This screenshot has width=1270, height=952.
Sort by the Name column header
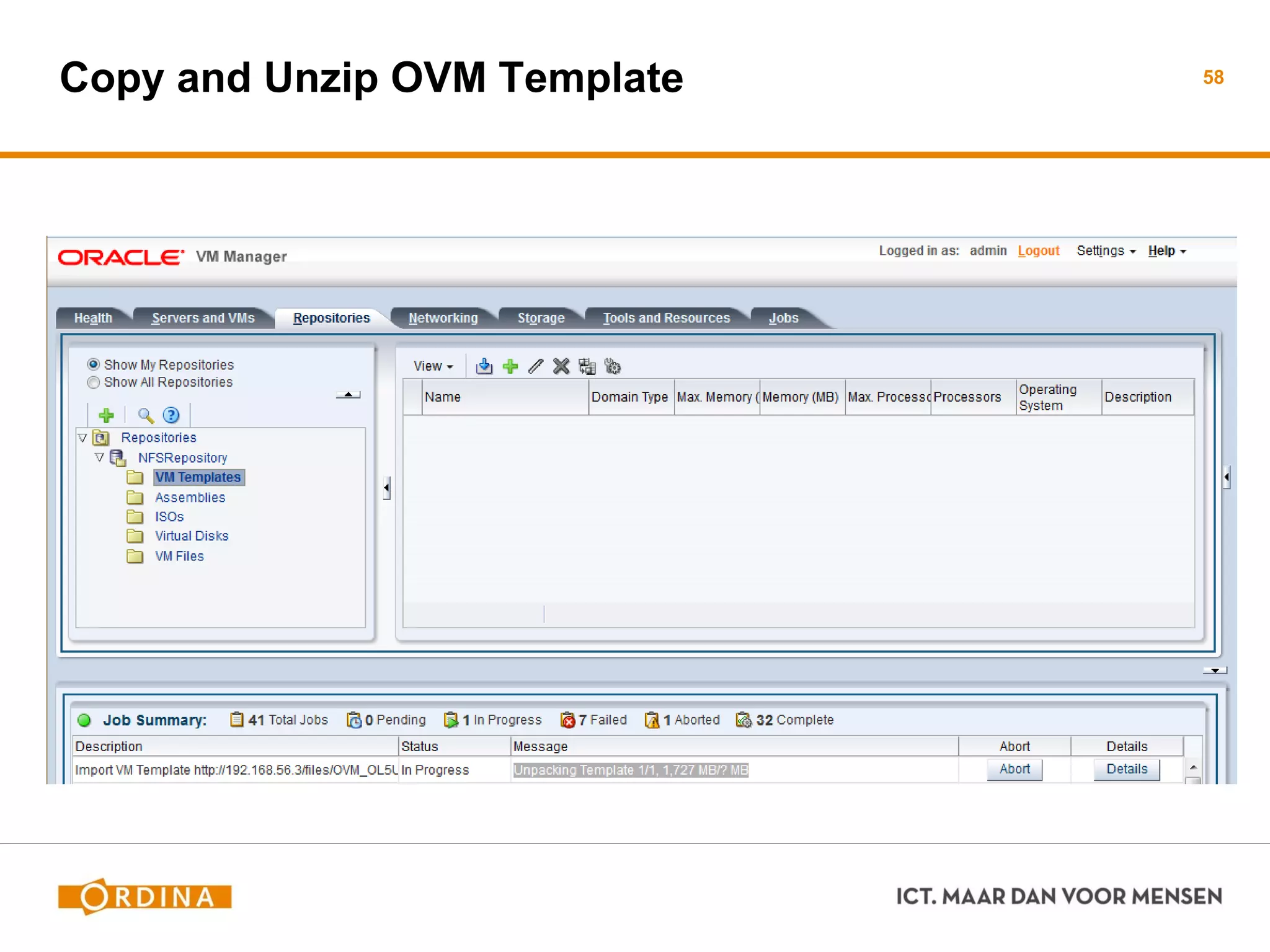505,397
